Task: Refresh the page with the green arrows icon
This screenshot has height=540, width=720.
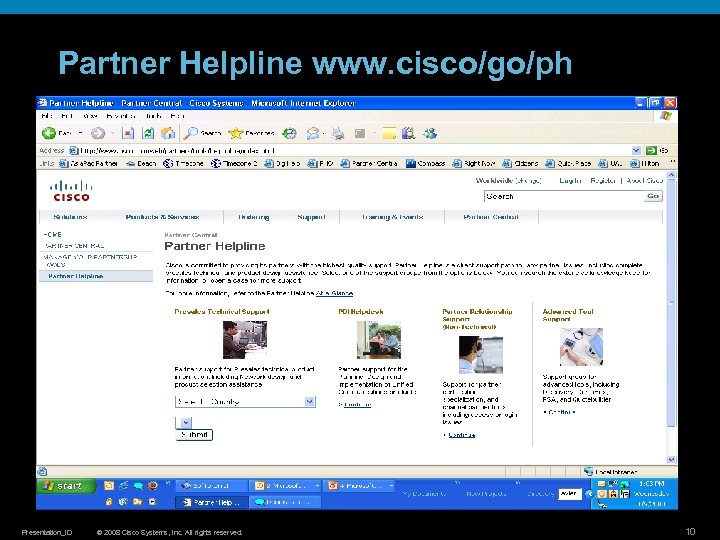Action: (148, 133)
